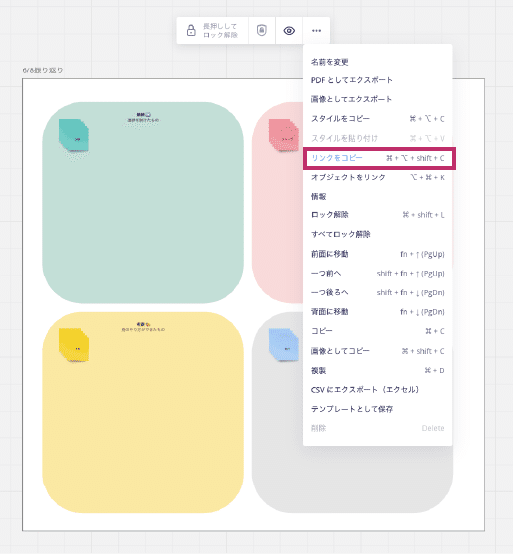Select PDF としてエクスポート
The image size is (513, 554).
click(x=377, y=80)
